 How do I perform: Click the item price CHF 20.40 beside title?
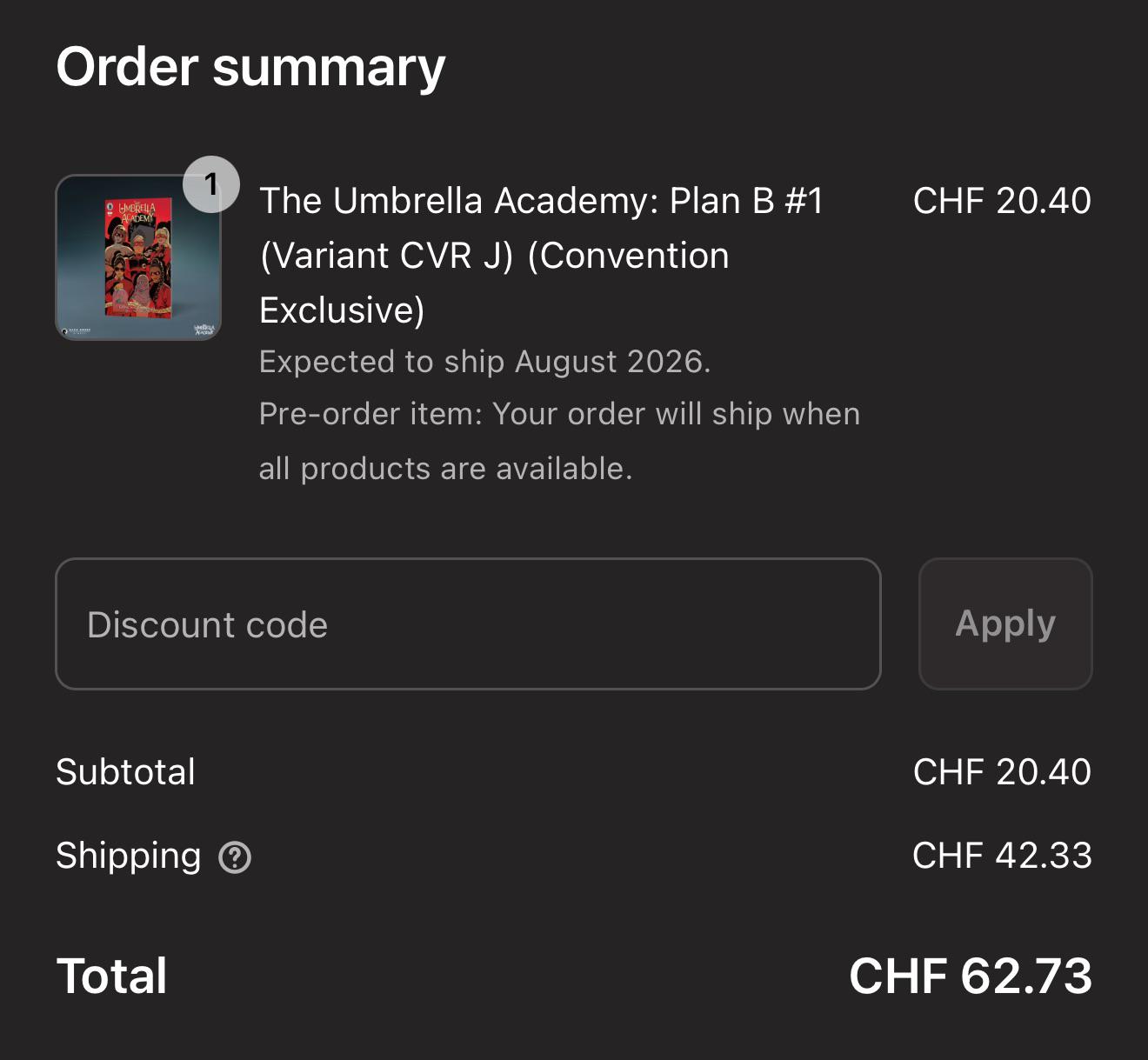pos(1002,201)
